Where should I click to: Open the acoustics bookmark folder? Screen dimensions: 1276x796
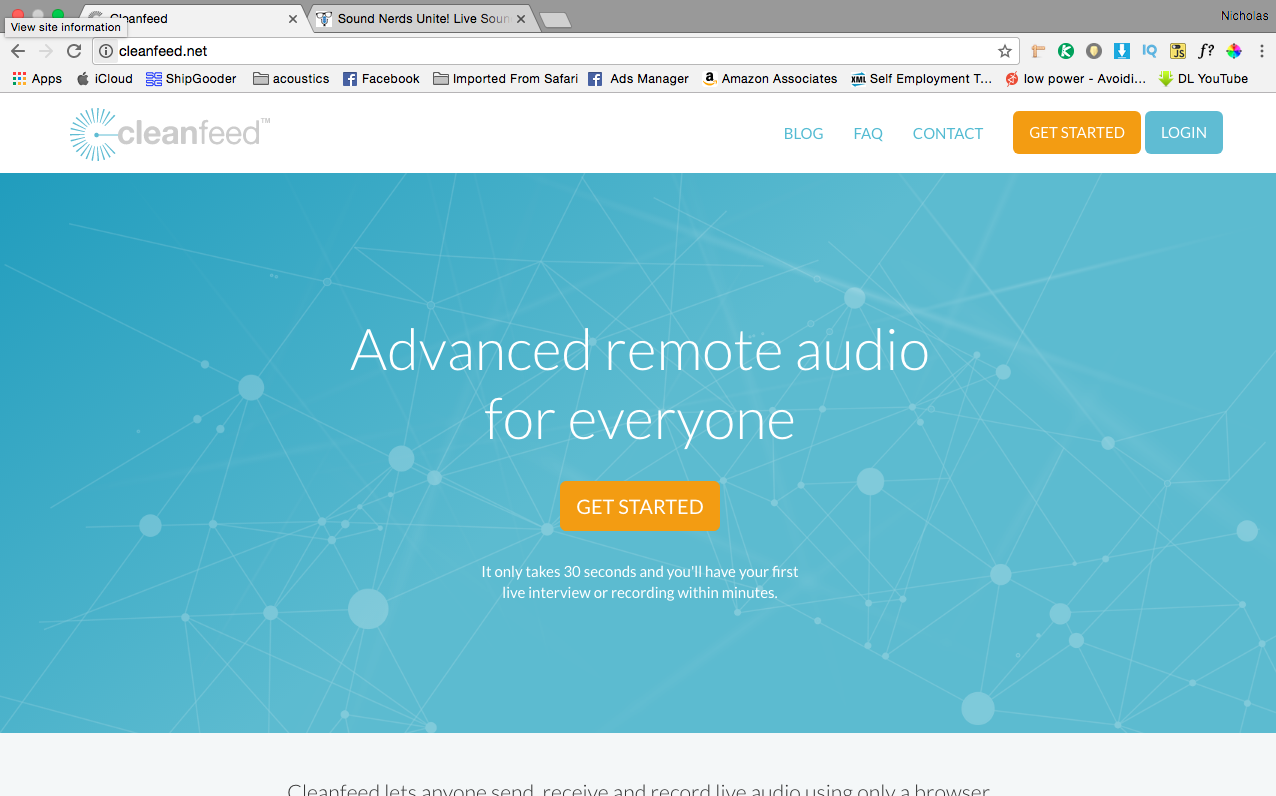[x=290, y=78]
